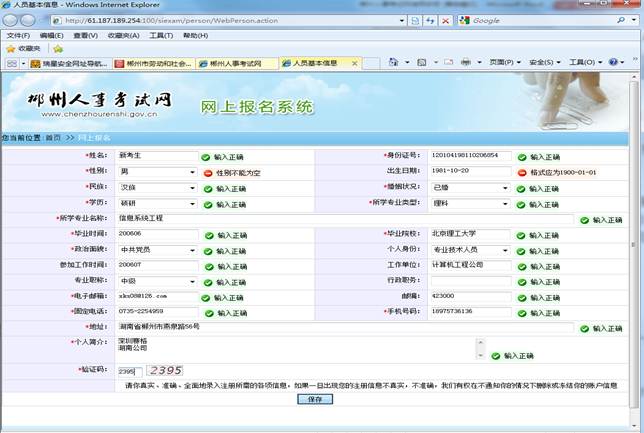Go back with the browser Back arrow
This screenshot has width=644, height=433.
[x=11, y=20]
